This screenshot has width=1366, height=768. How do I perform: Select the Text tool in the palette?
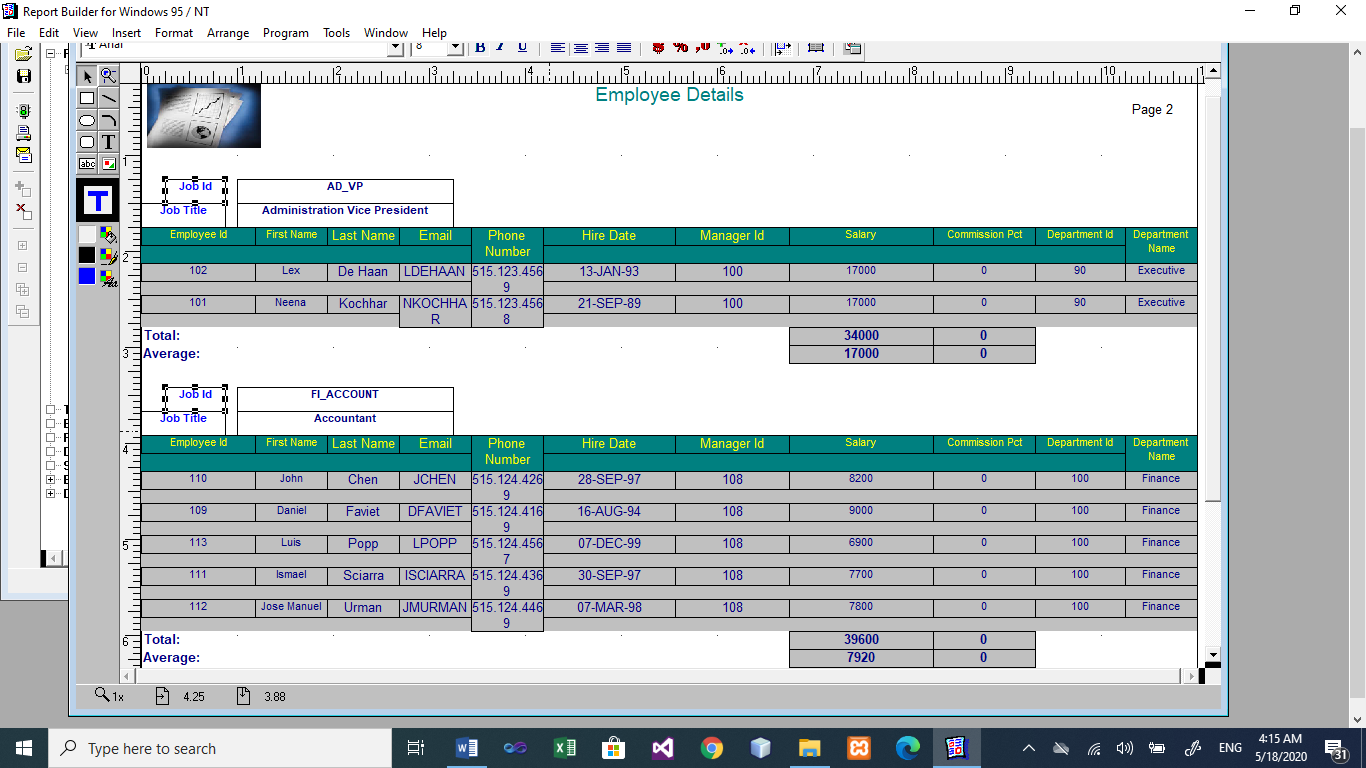click(x=107, y=142)
